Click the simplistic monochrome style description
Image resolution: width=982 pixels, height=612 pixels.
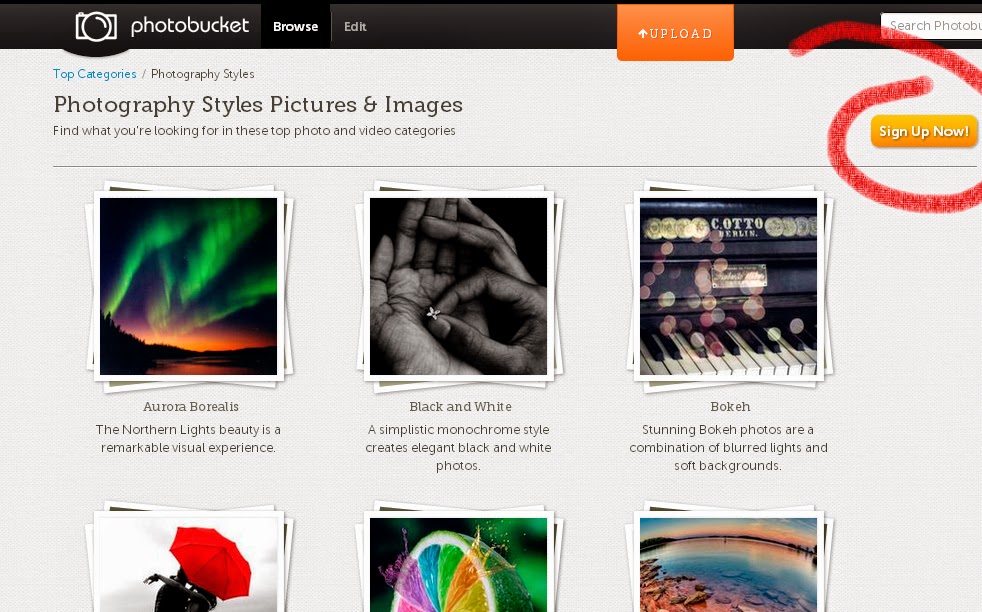click(458, 447)
